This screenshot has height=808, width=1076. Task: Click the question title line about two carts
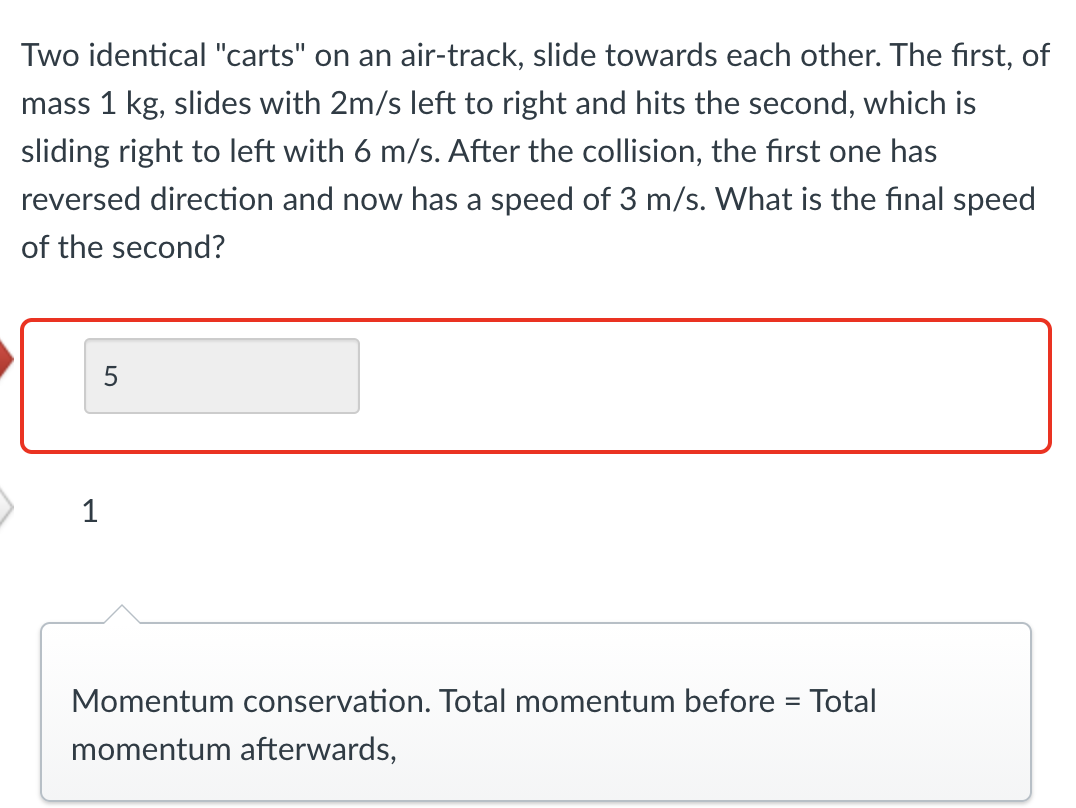(x=530, y=55)
